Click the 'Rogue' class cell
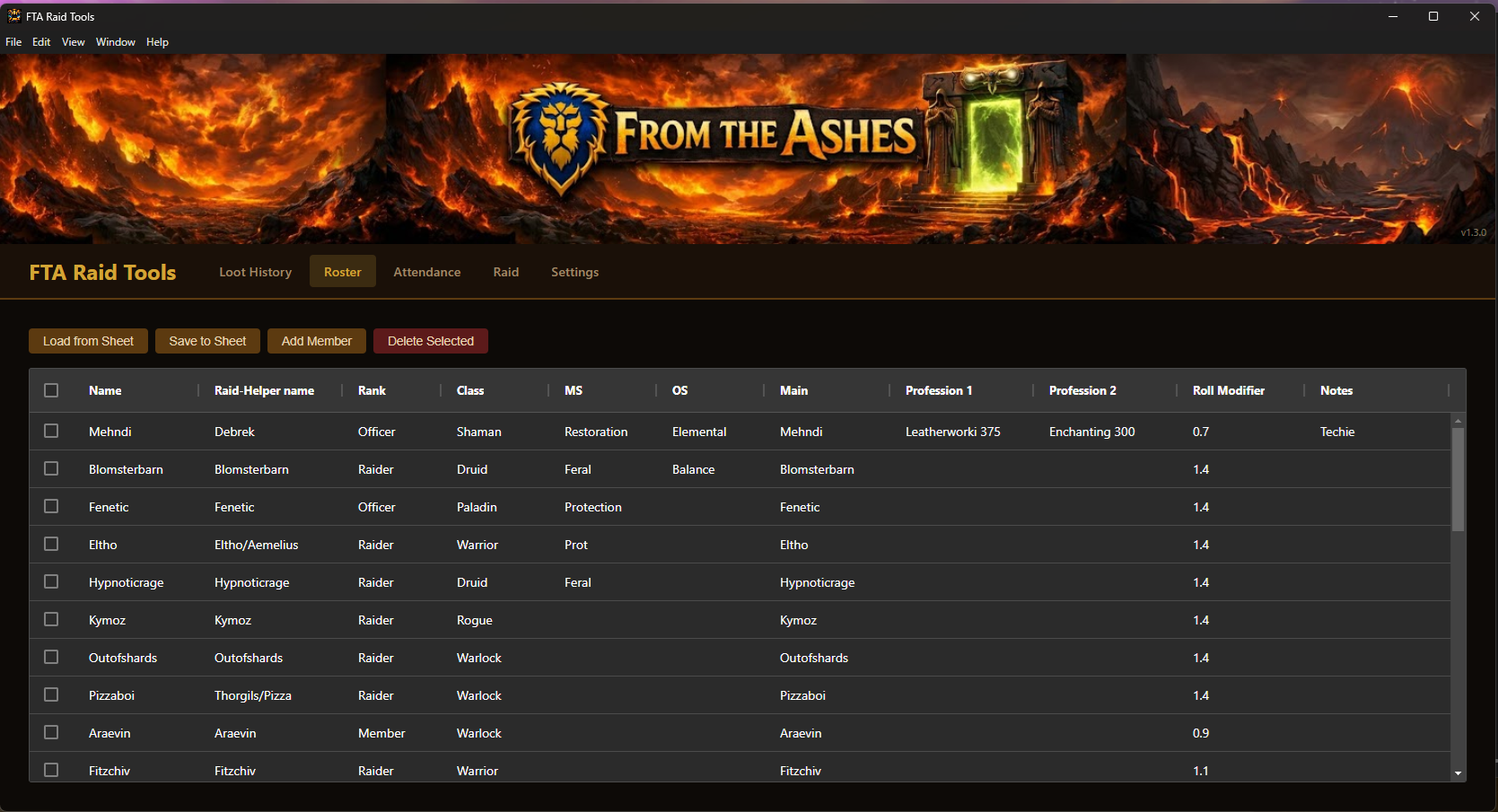The image size is (1498, 812). click(x=474, y=620)
